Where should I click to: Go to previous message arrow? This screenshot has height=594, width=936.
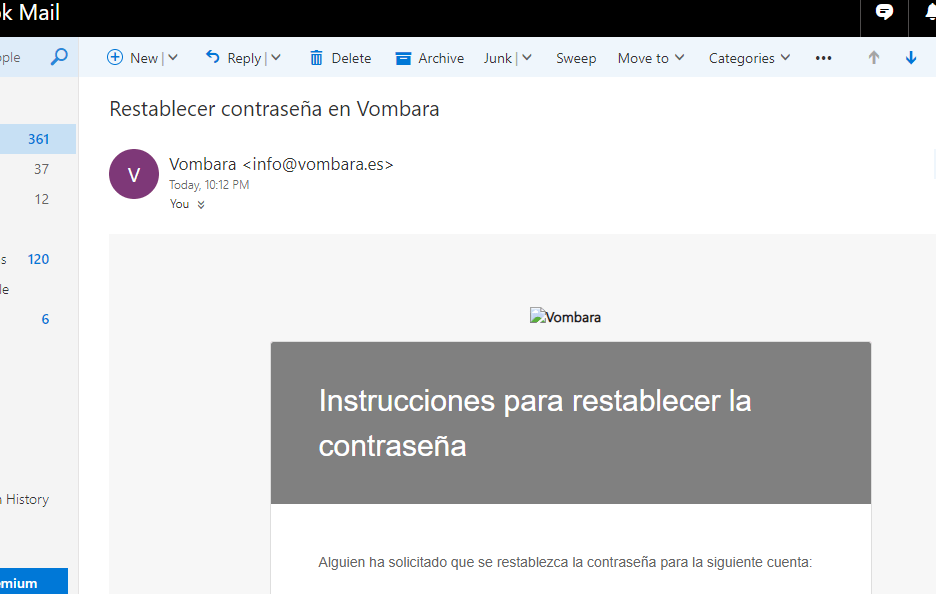point(873,57)
